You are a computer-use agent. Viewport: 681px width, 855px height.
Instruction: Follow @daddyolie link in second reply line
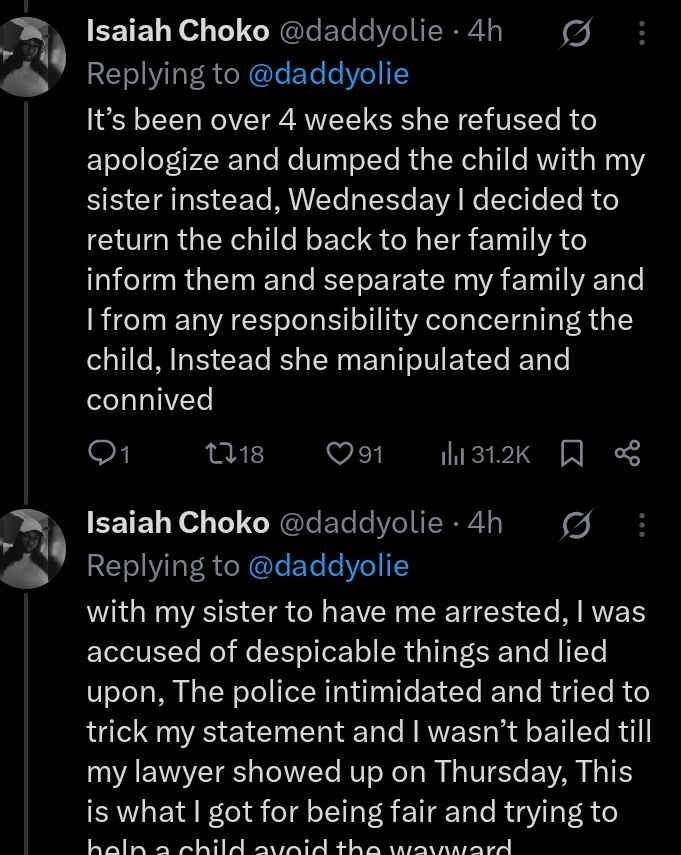tap(328, 565)
